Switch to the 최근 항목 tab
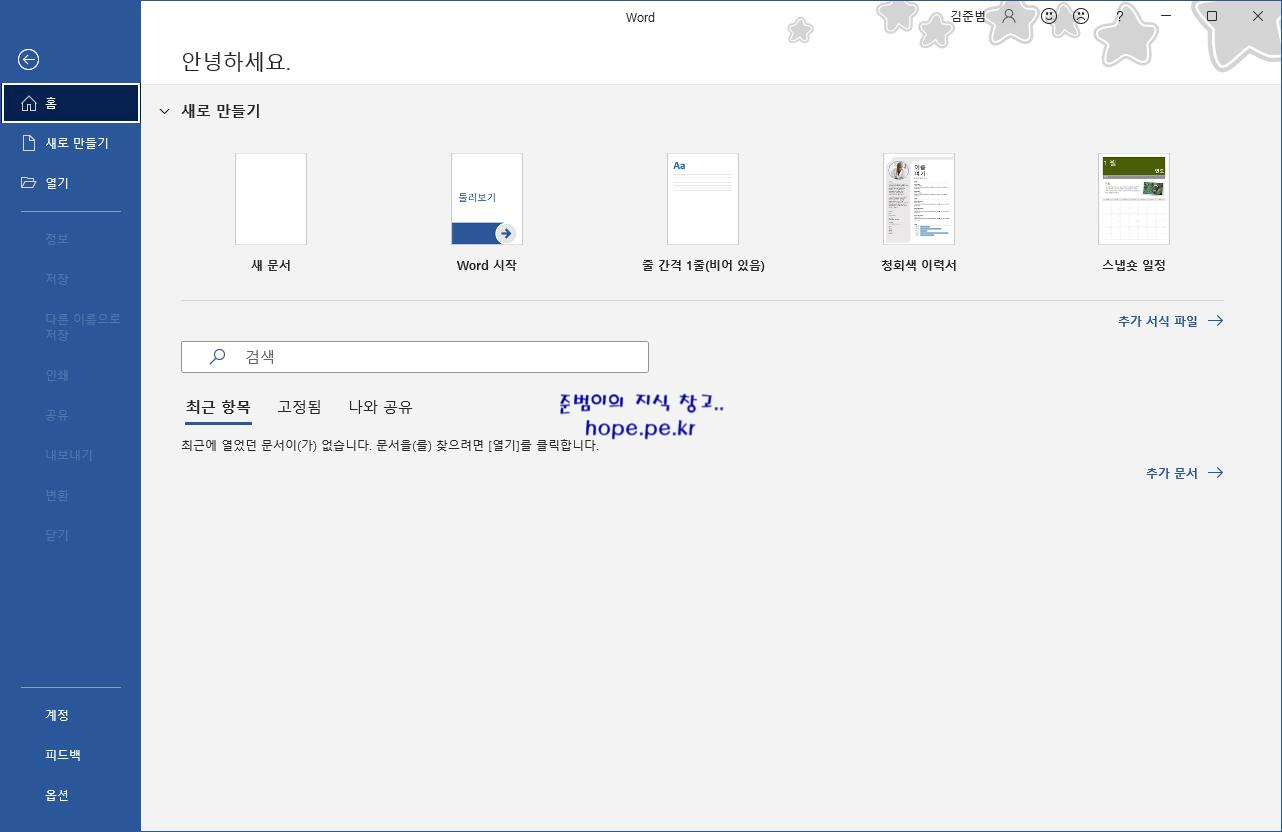This screenshot has width=1282, height=832. tap(218, 407)
